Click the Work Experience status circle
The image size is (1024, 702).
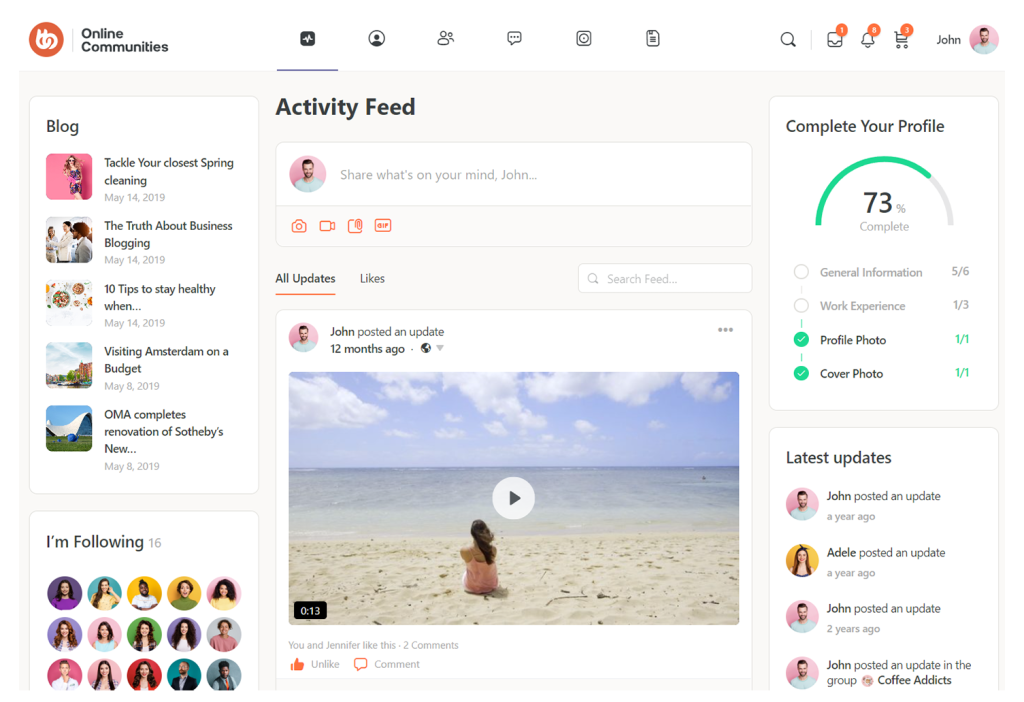tap(801, 306)
